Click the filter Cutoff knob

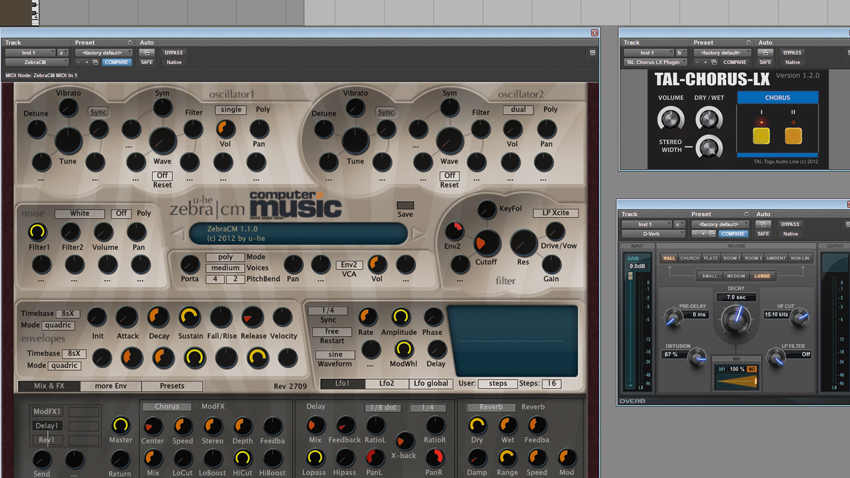pyautogui.click(x=487, y=243)
